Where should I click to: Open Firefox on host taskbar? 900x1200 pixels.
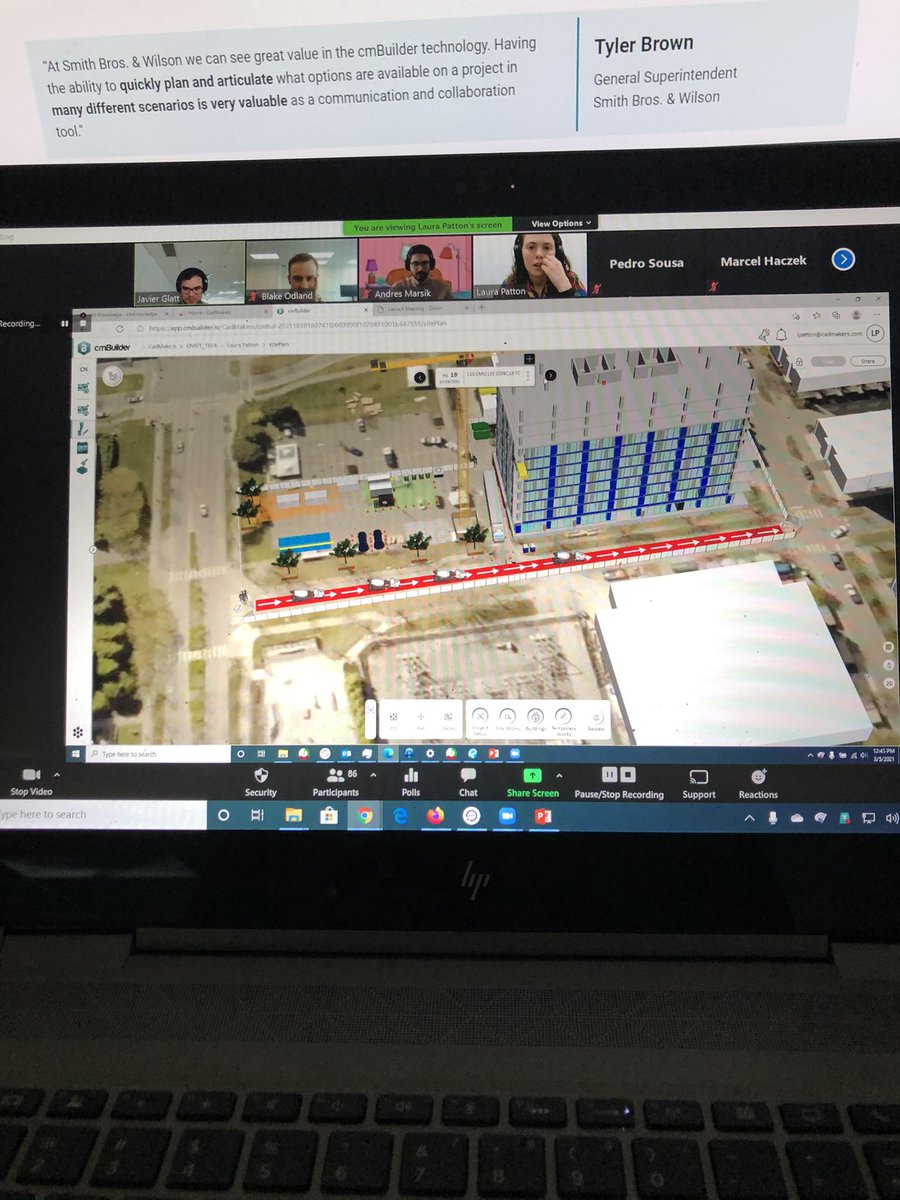click(x=435, y=816)
